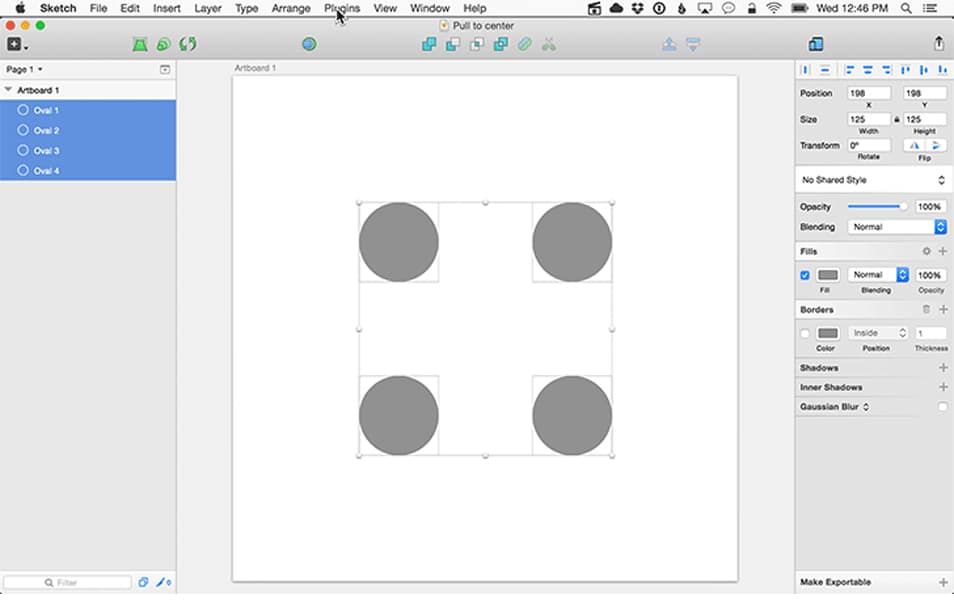Open the Page 1 dropdown
Screen dimensions: 954x600
click(x=24, y=69)
